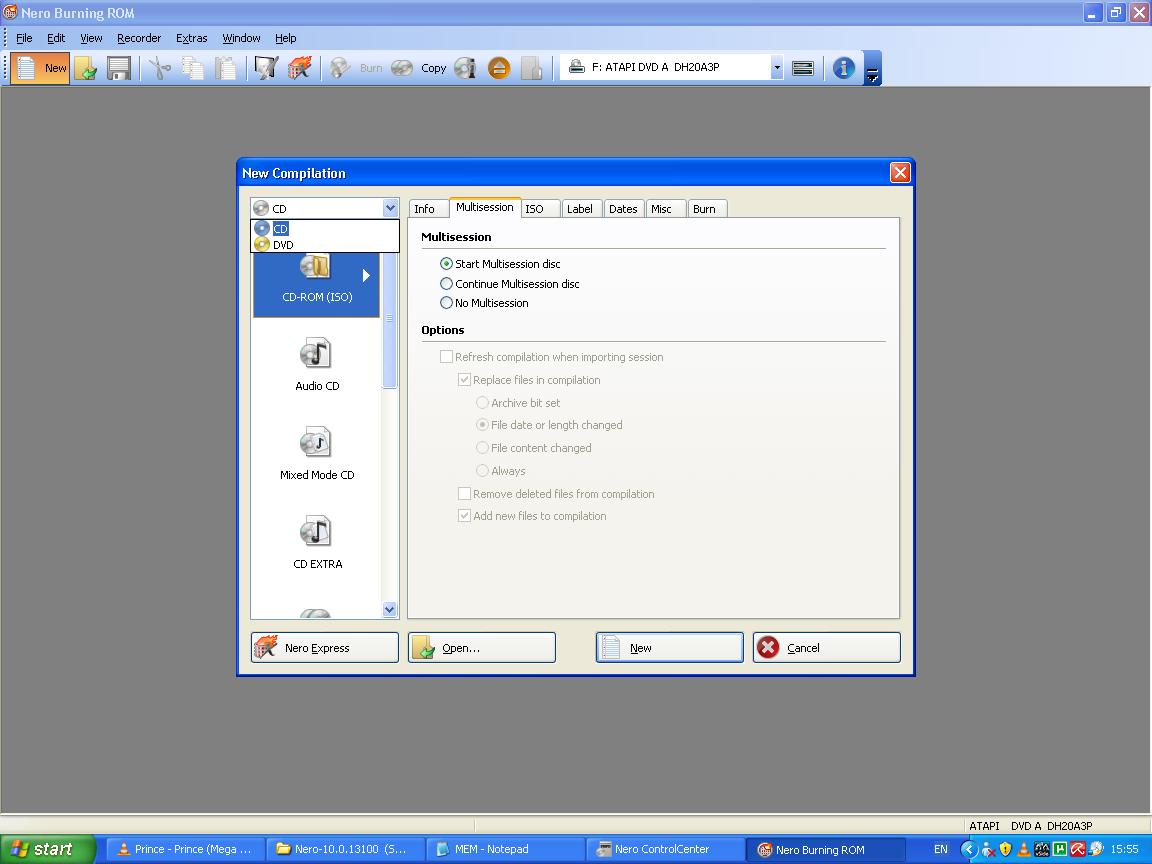The width and height of the screenshot is (1152, 864).
Task: Click the New compilation toolbar button
Action: [x=40, y=68]
